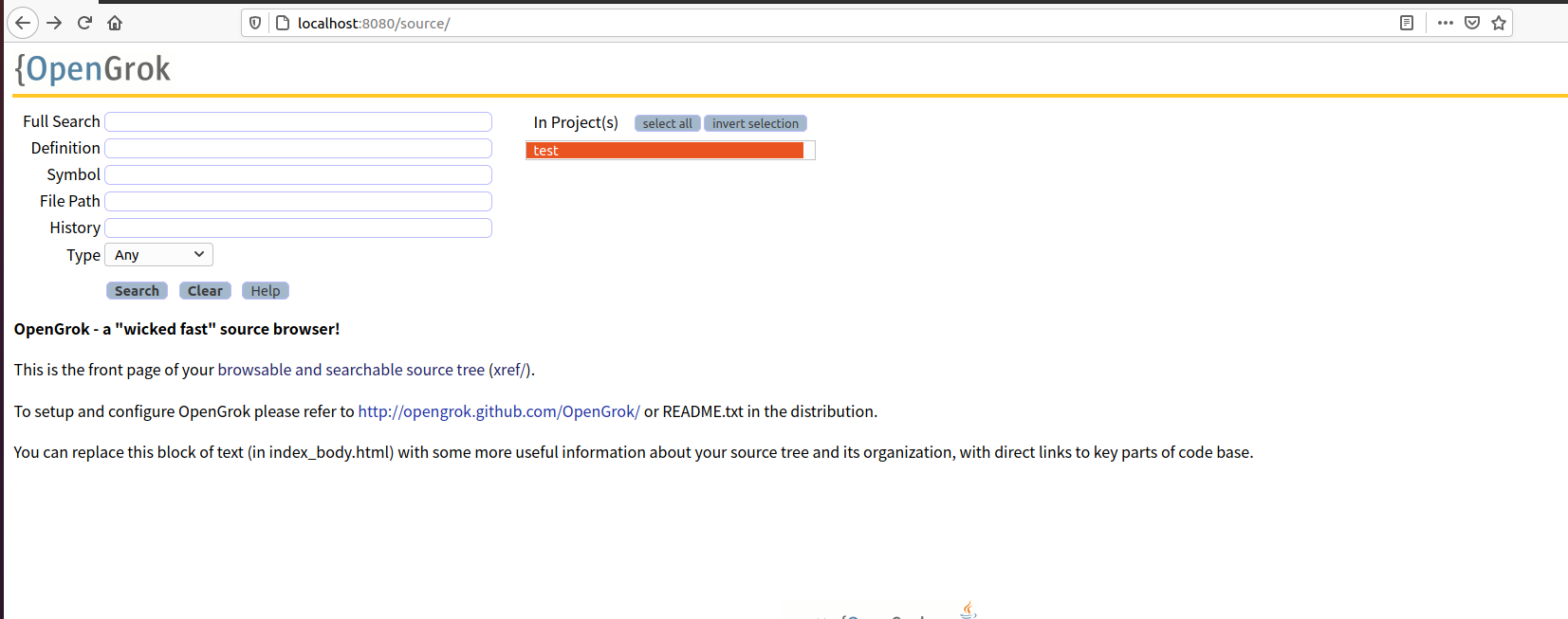Click the address bar URL
1568x619 pixels.
coord(374,24)
